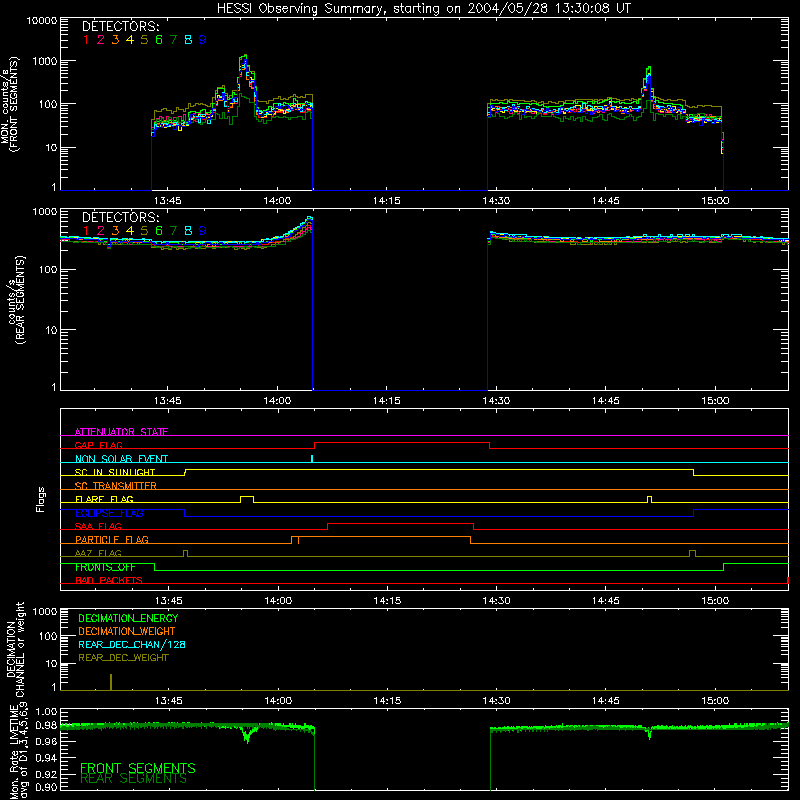Pick cyan detector 8 in rear segments legend
The height and width of the screenshot is (800, 800).
[188, 231]
